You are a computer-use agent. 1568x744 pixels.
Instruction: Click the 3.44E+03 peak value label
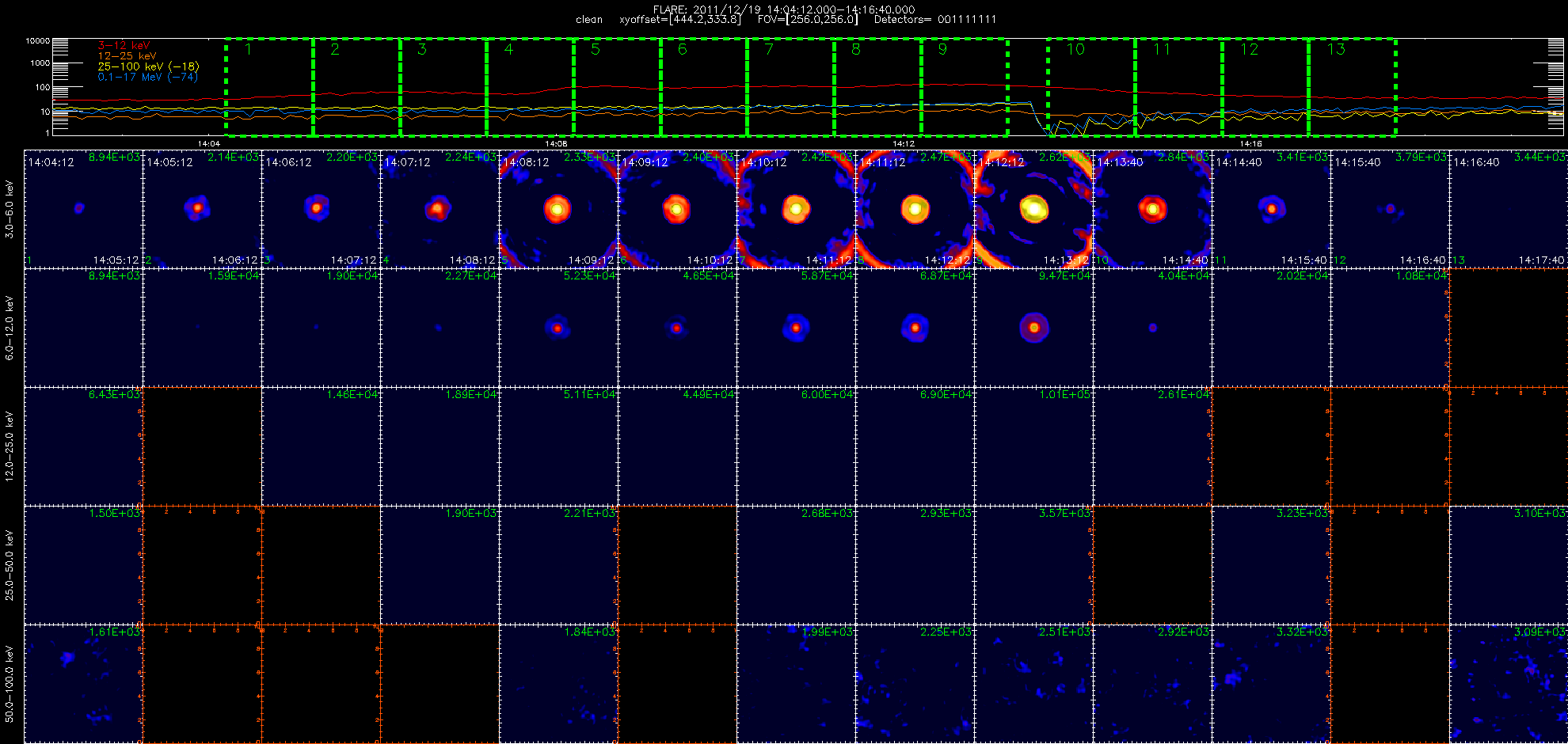[1539, 157]
